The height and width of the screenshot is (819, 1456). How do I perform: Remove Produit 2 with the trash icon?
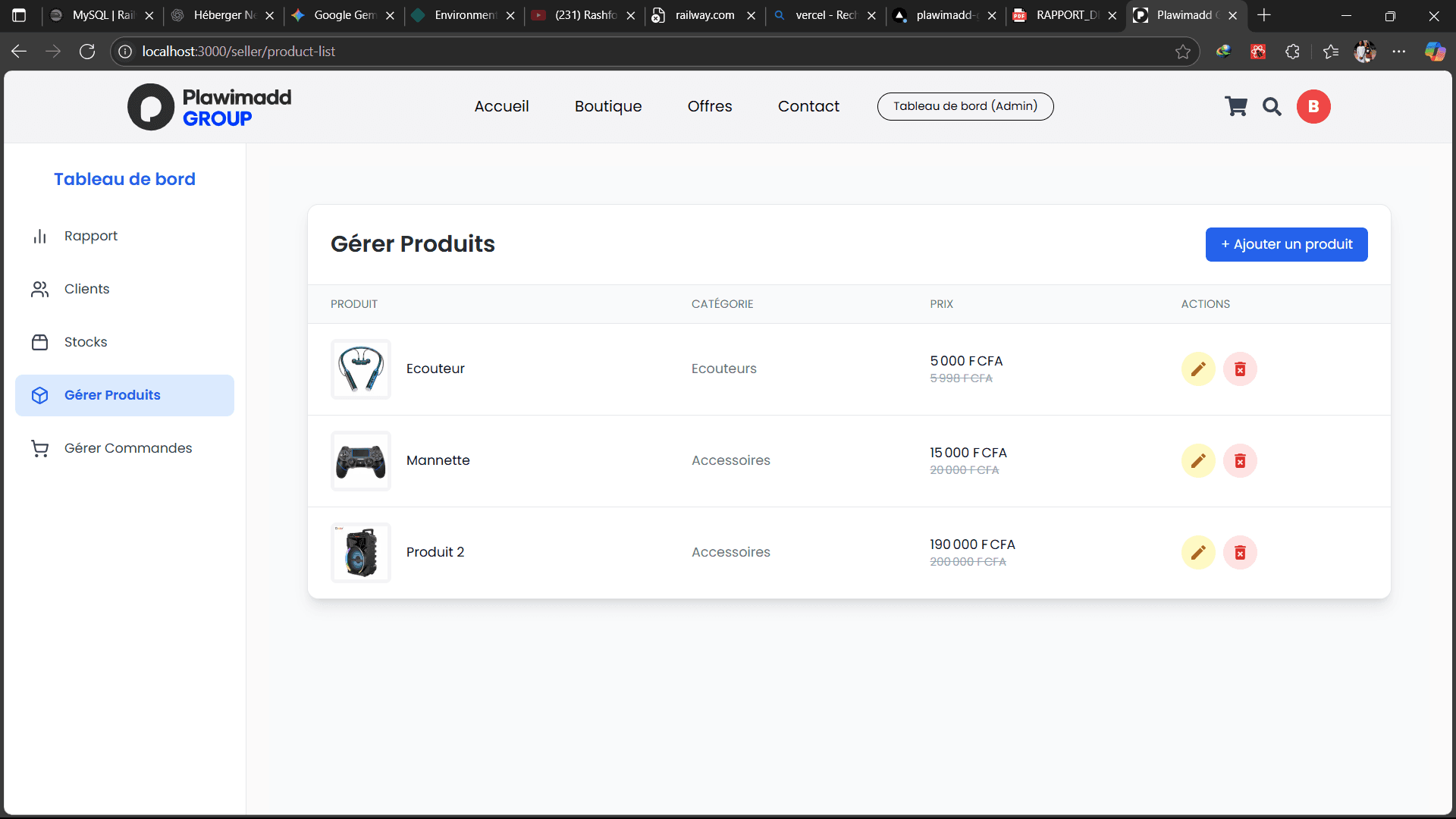(x=1240, y=553)
